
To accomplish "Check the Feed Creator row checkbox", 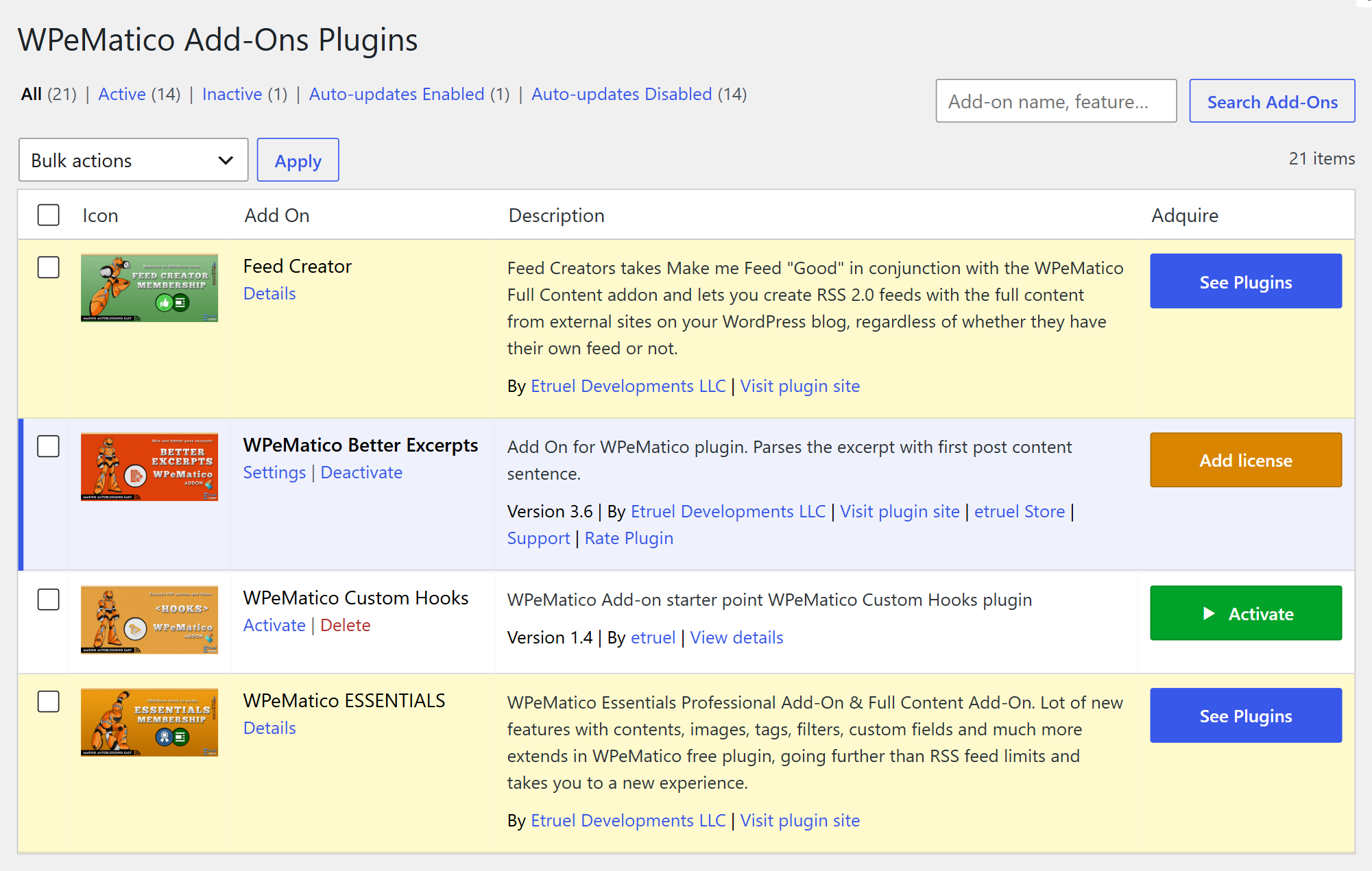I will pos(49,267).
